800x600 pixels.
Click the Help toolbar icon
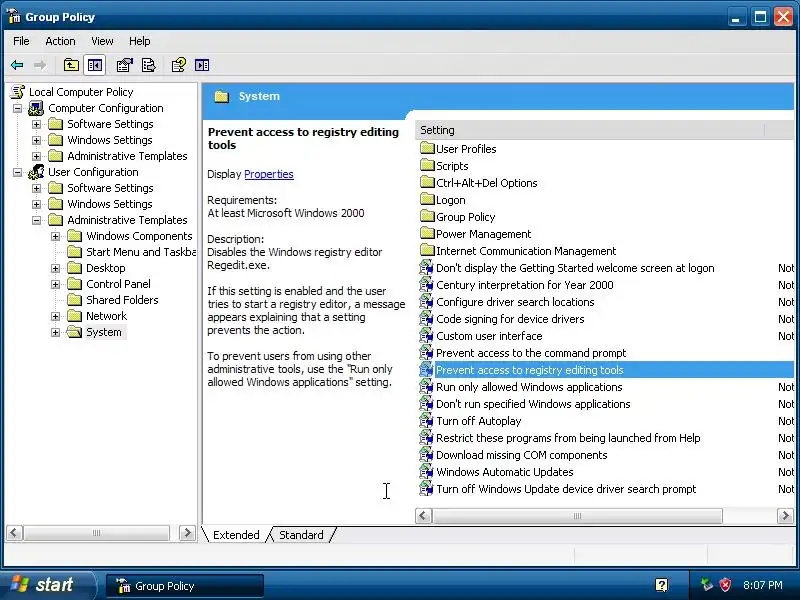point(178,65)
